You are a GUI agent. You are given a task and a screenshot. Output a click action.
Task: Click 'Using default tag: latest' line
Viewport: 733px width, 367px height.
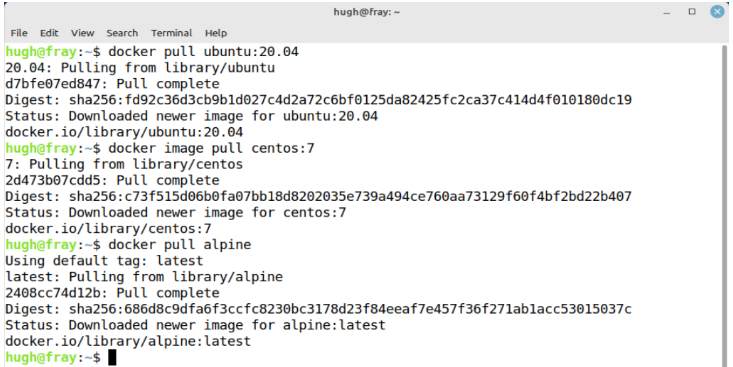(104, 261)
